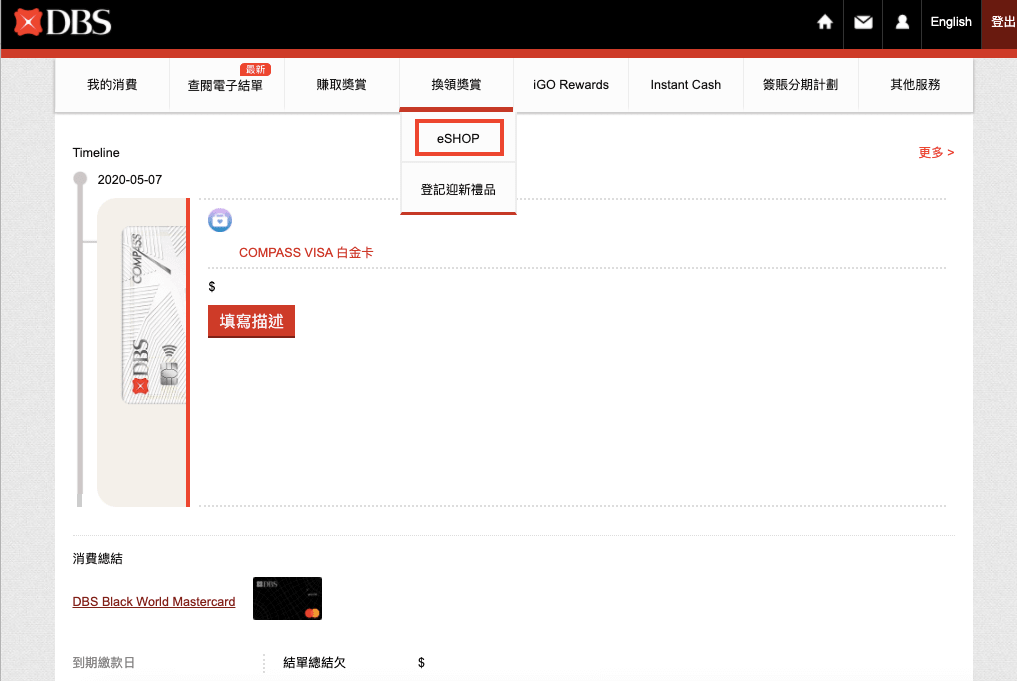Open the Instant Cash tab
This screenshot has width=1017, height=681.
click(686, 85)
